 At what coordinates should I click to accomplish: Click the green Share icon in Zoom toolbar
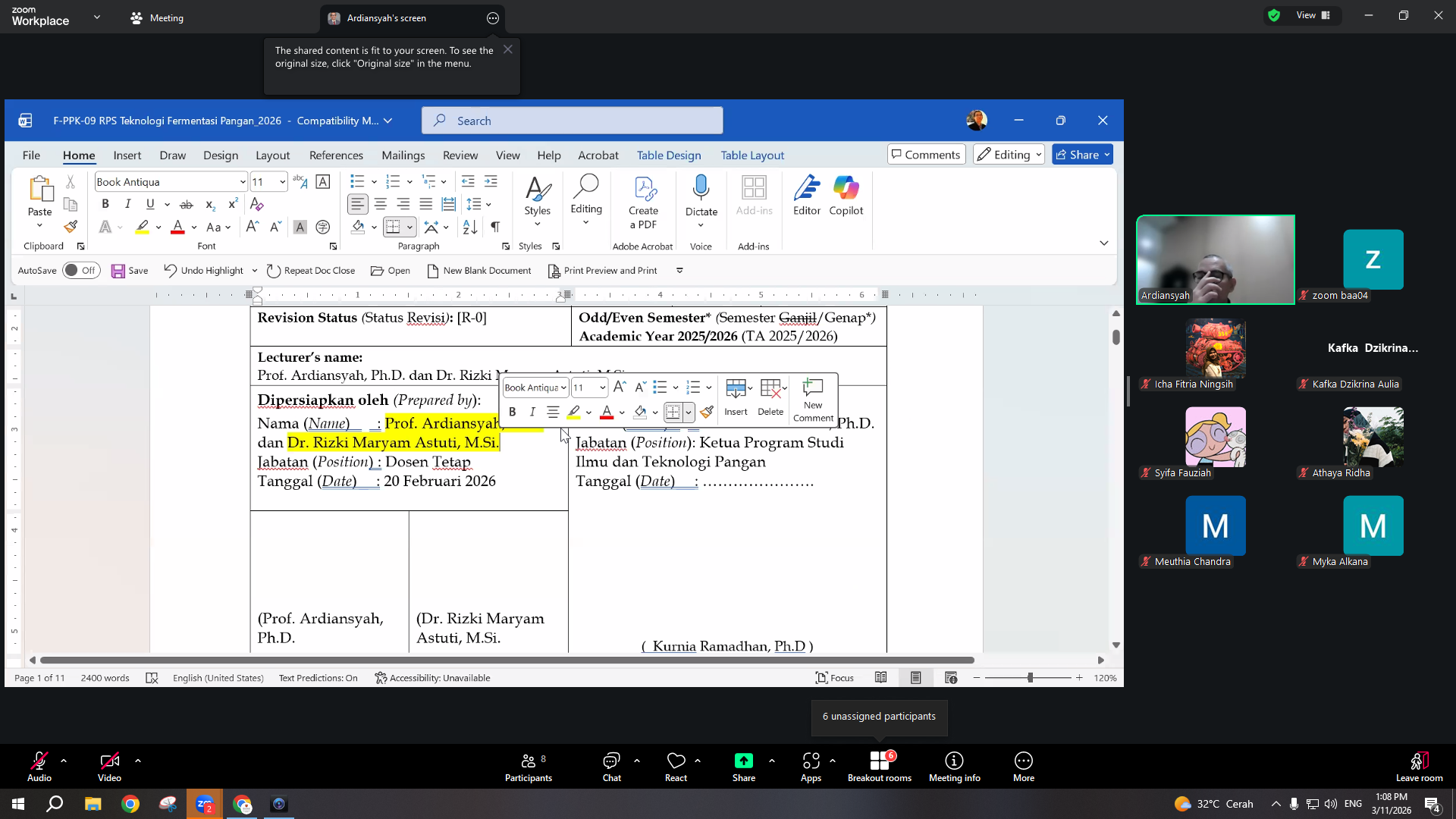tap(744, 761)
